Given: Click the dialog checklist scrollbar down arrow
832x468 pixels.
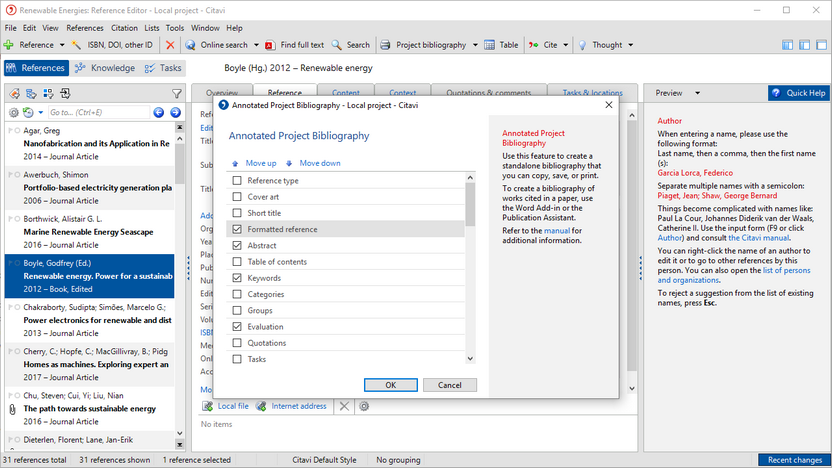Looking at the screenshot, I should tap(470, 359).
